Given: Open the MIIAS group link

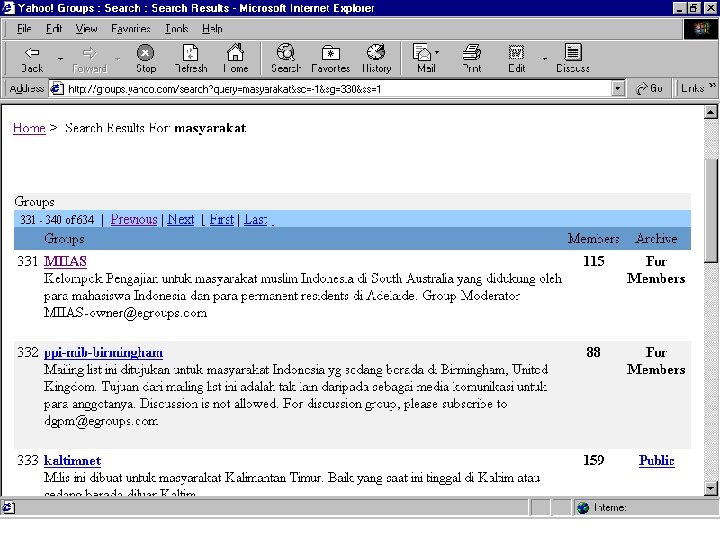Looking at the screenshot, I should pos(65,261).
